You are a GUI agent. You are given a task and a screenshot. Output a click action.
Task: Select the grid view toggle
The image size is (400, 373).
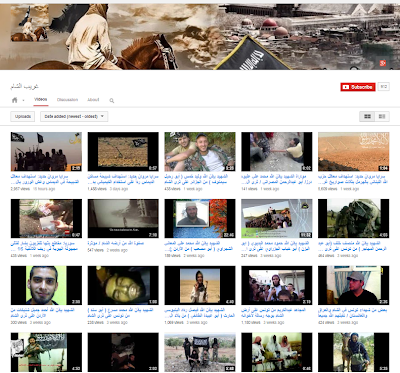point(367,116)
